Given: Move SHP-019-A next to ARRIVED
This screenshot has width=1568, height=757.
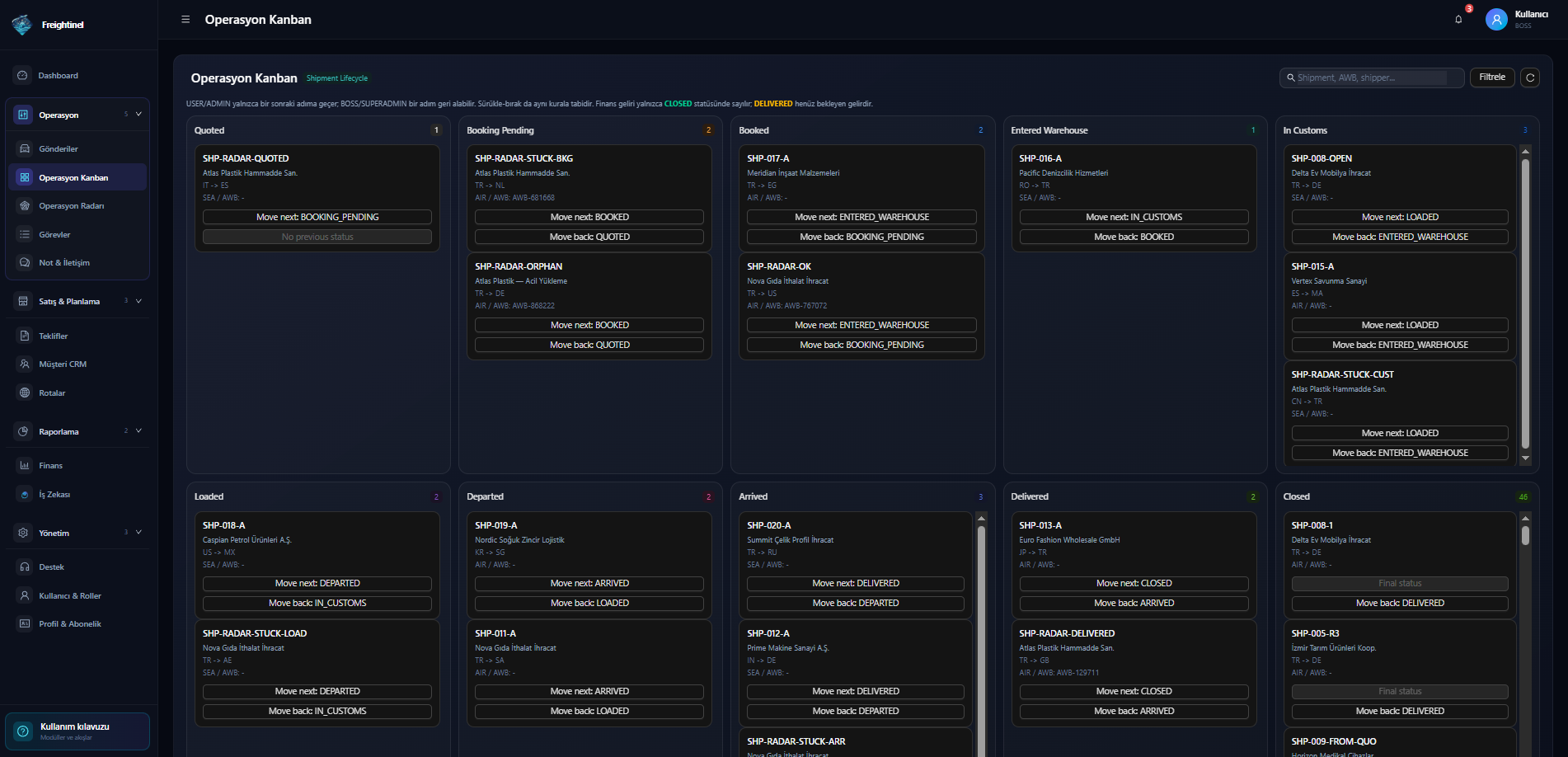Looking at the screenshot, I should 589,583.
